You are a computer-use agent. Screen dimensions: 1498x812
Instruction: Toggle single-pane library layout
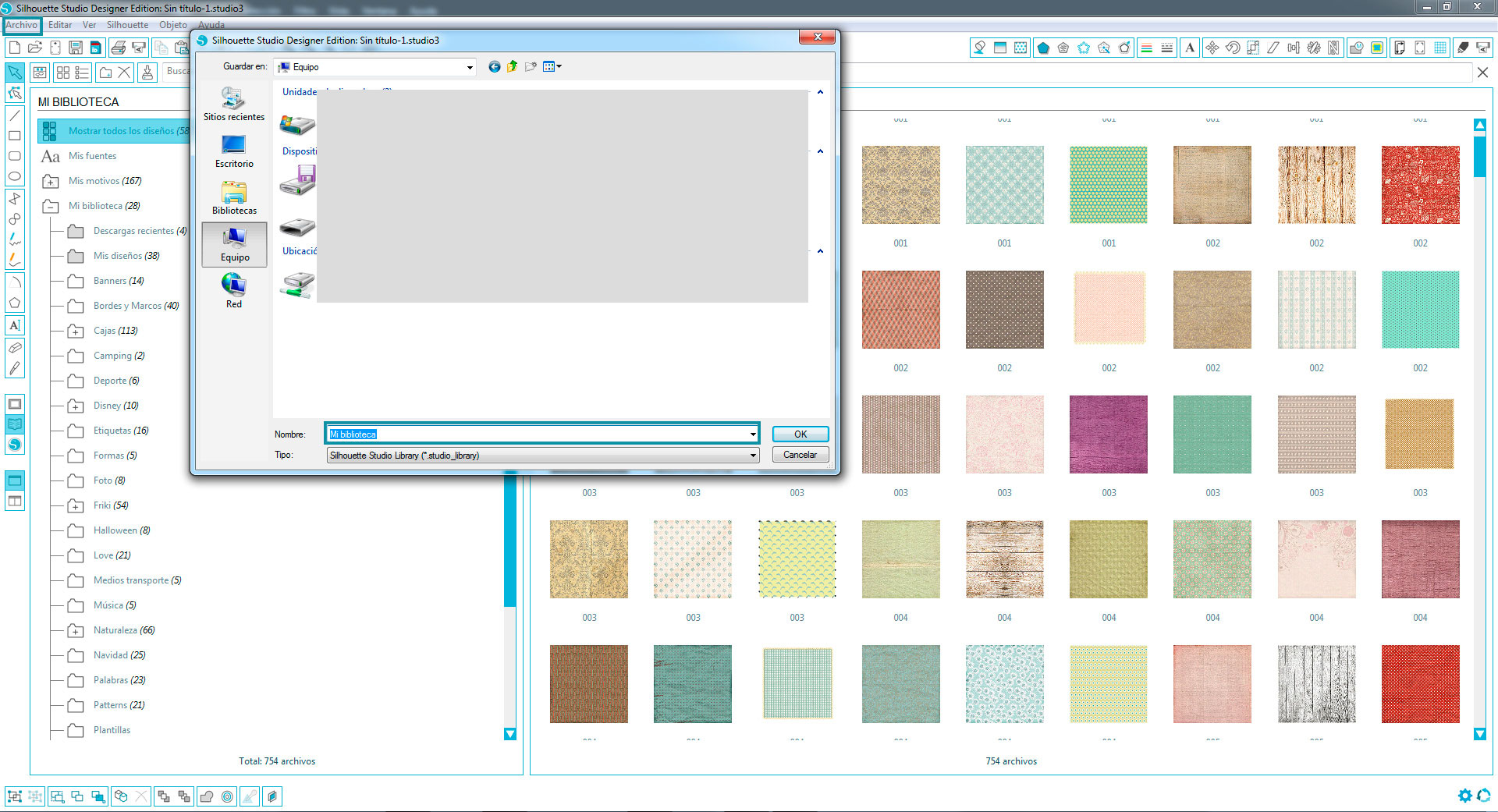pos(15,480)
